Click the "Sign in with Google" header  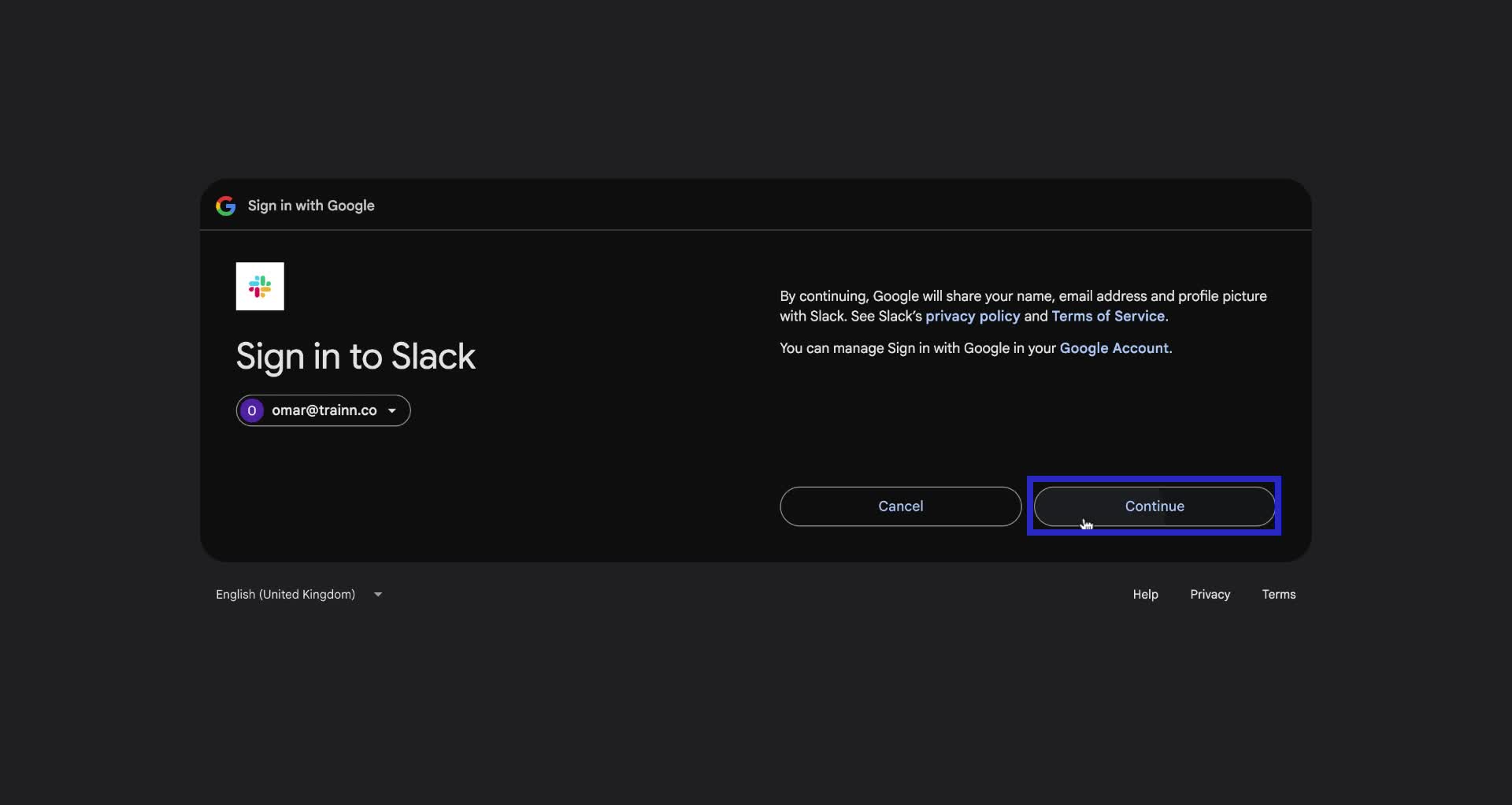coord(310,206)
